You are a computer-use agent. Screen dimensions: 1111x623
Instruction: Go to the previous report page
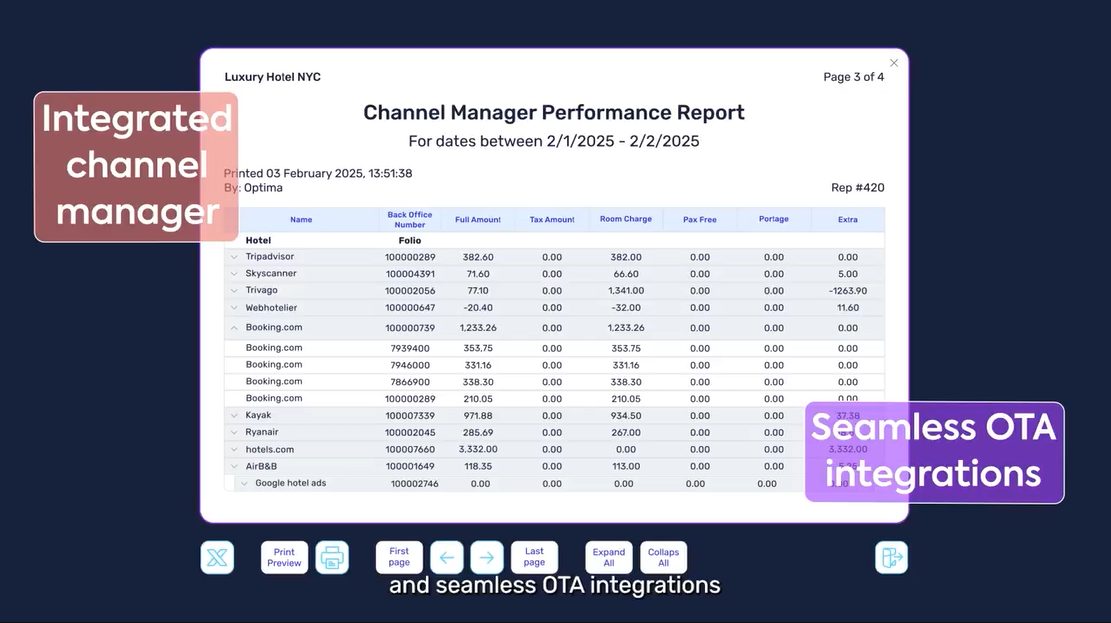(446, 557)
